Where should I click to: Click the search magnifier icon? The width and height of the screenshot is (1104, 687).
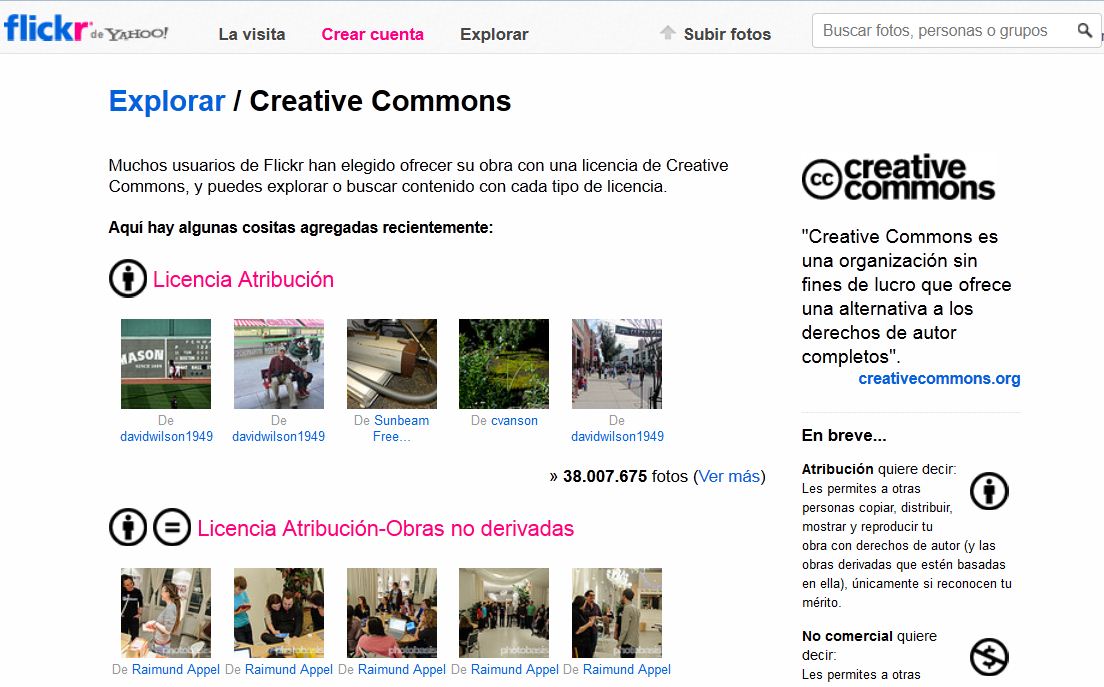coord(1084,30)
